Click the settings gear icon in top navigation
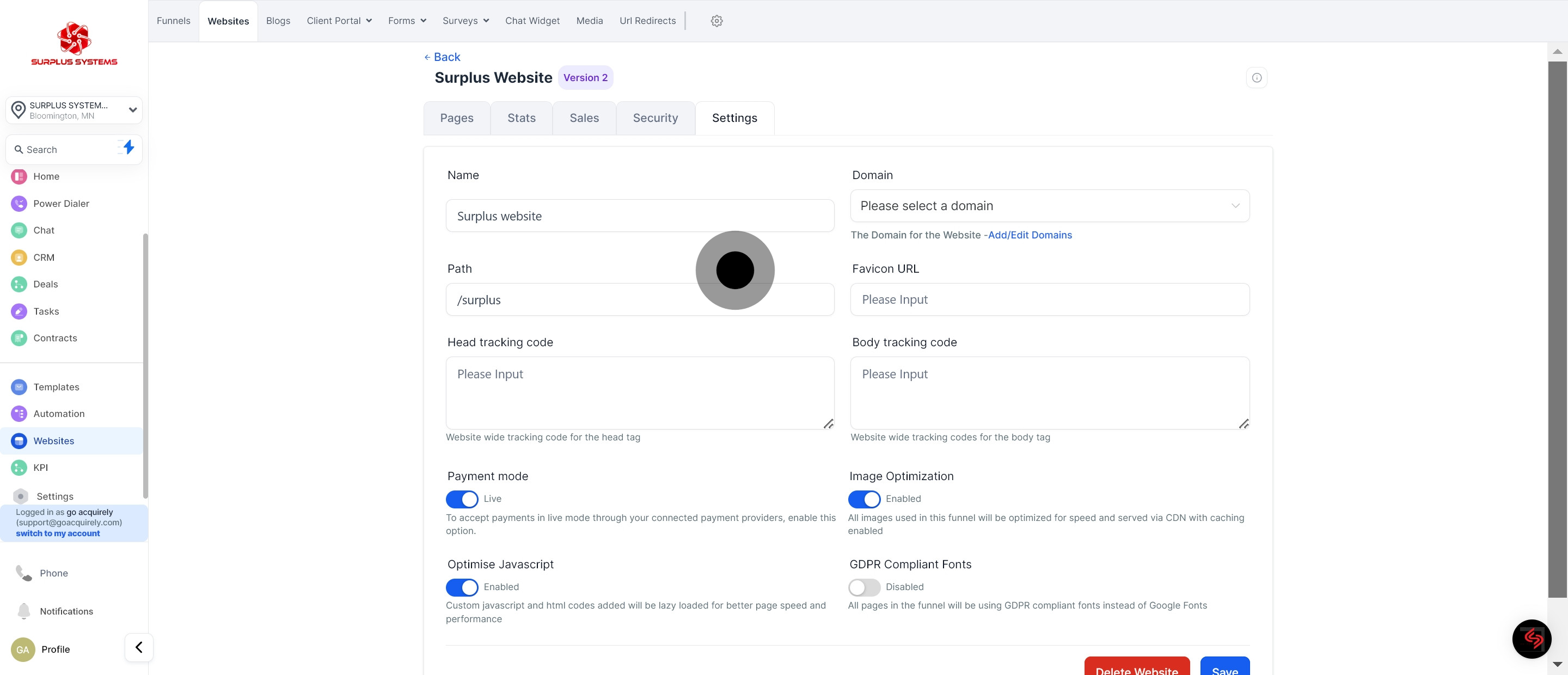 pyautogui.click(x=716, y=21)
